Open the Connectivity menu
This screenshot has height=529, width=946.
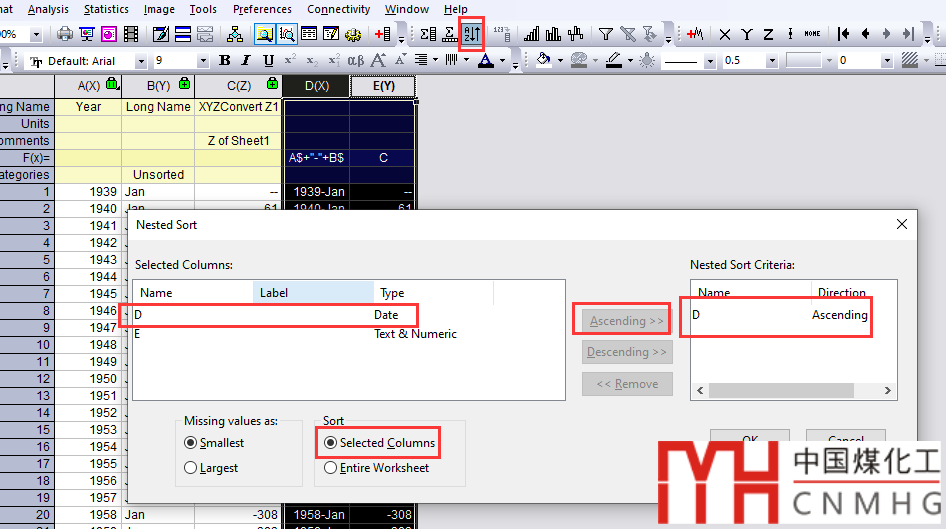338,9
